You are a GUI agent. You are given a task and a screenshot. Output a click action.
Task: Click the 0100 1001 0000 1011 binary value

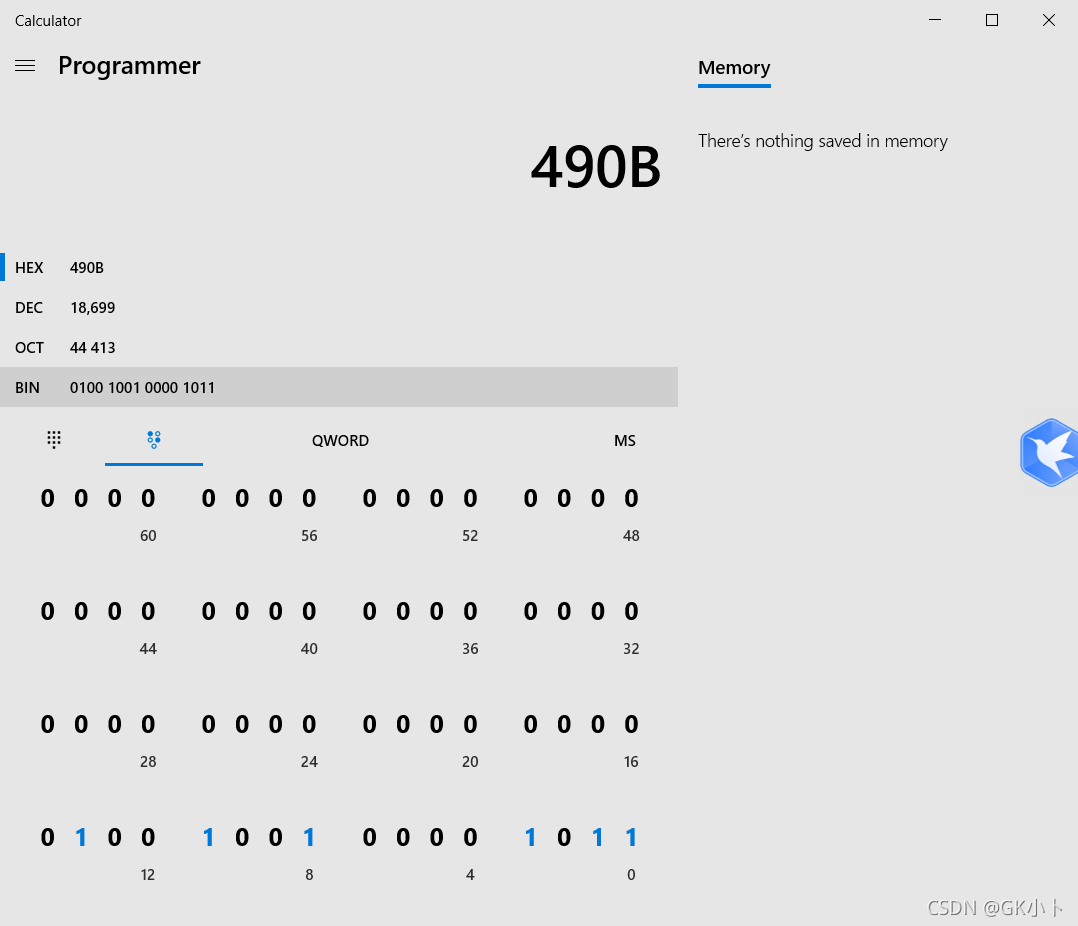point(142,388)
